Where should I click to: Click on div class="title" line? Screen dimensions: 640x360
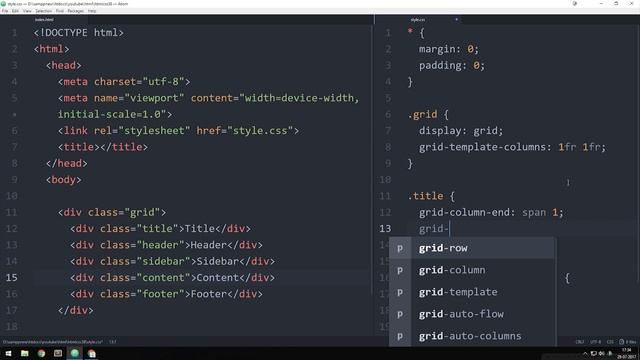[160, 229]
